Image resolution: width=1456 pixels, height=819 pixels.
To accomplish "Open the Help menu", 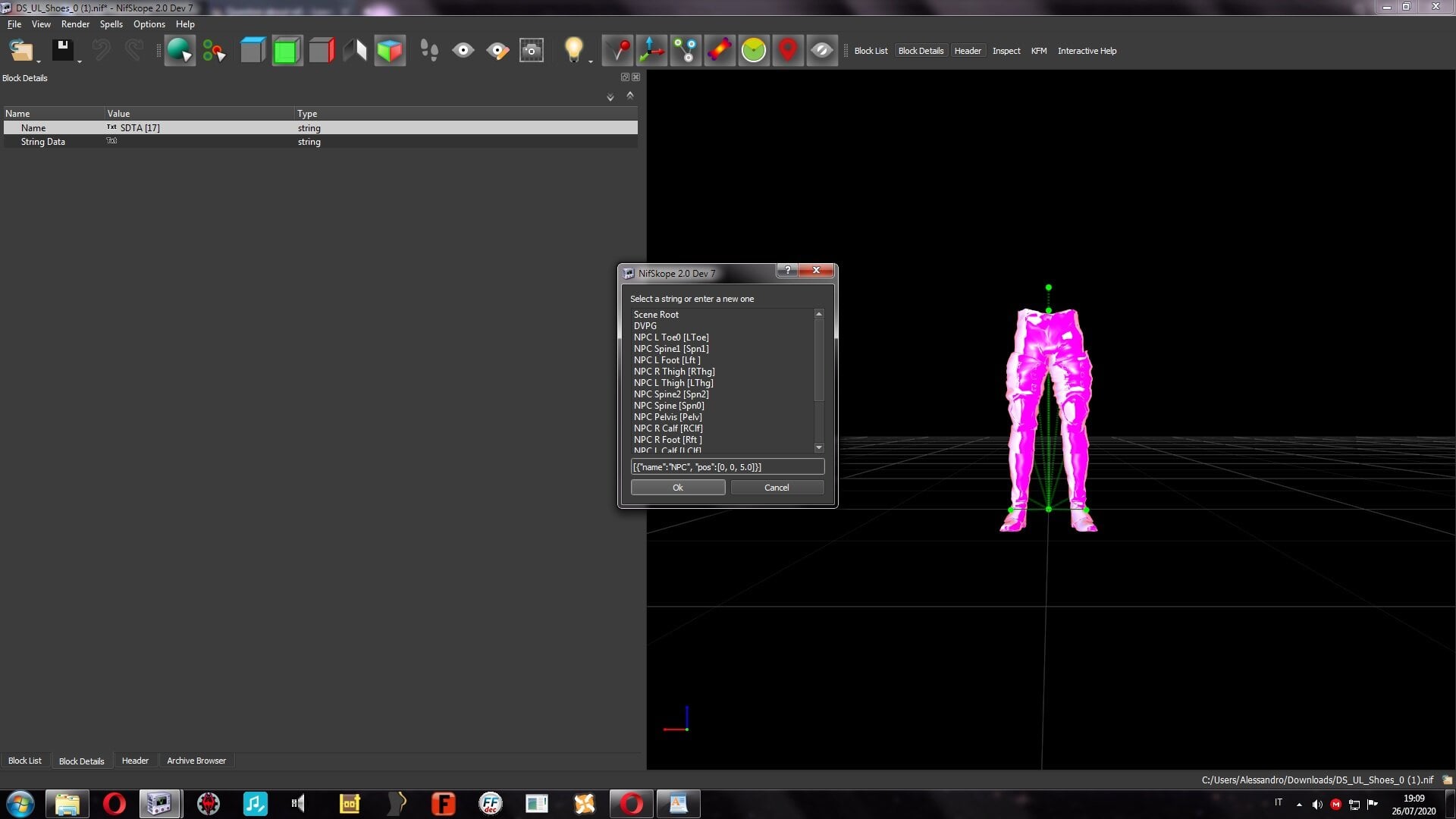I will [185, 24].
